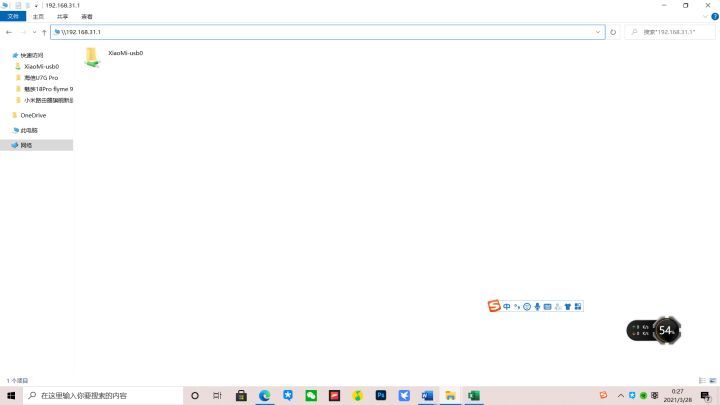This screenshot has width=720, height=405.
Task: Expand the address bar history dropdown
Action: click(598, 32)
